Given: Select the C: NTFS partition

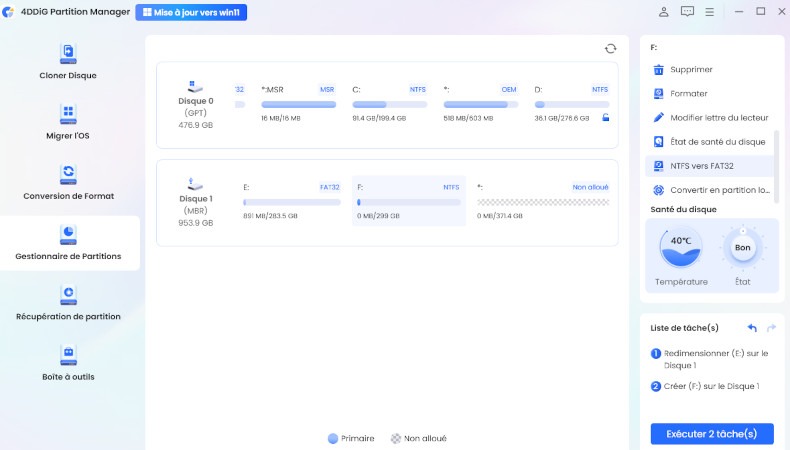Looking at the screenshot, I should click(x=389, y=104).
